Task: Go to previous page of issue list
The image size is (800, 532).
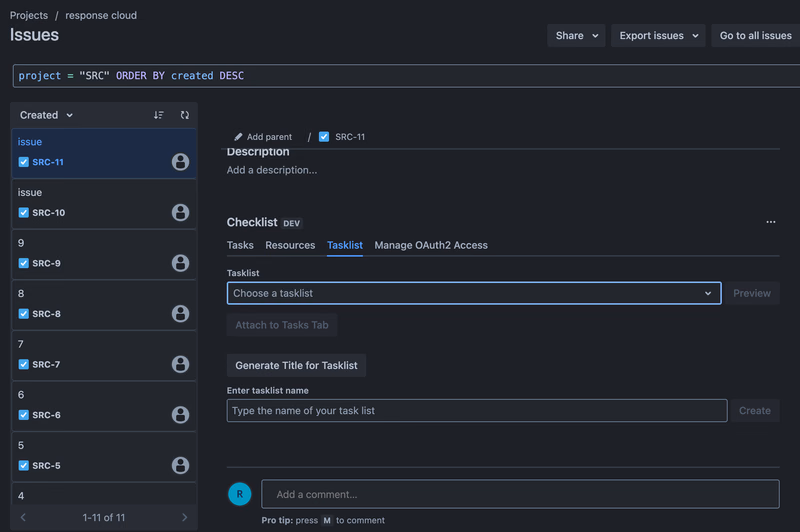Action: pyautogui.click(x=23, y=517)
